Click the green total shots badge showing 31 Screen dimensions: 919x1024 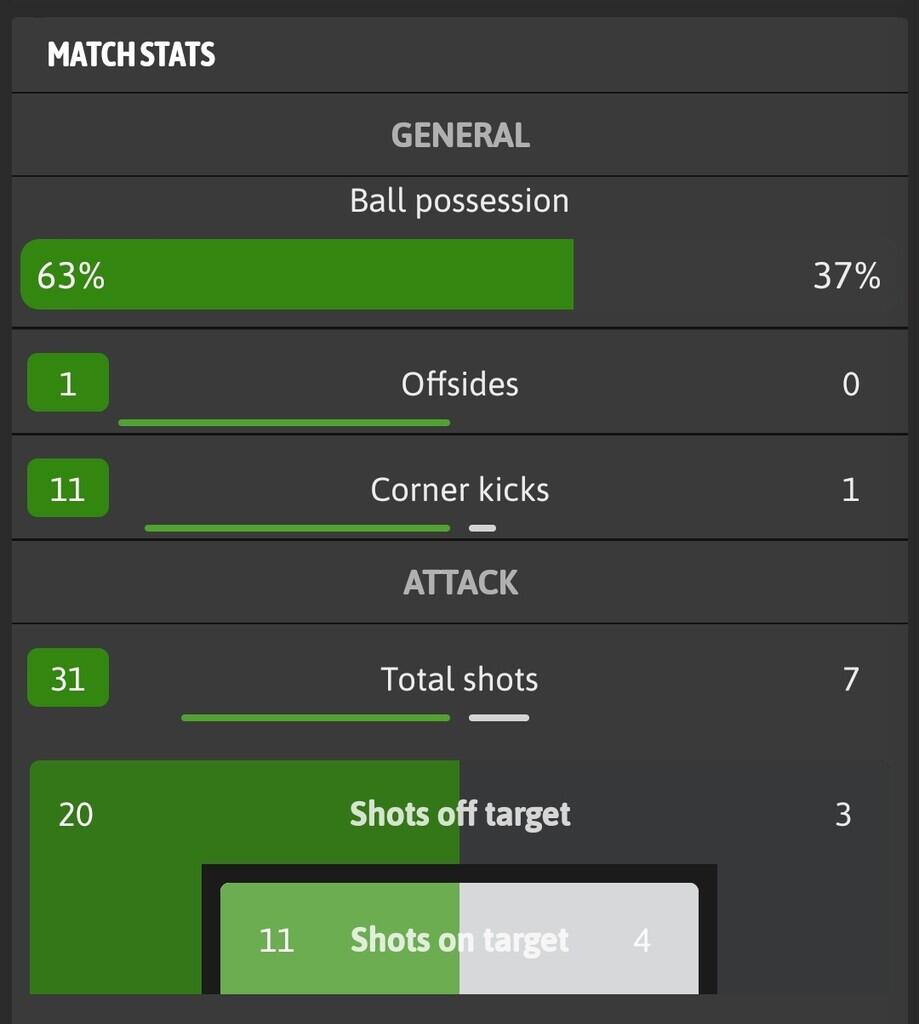(68, 679)
